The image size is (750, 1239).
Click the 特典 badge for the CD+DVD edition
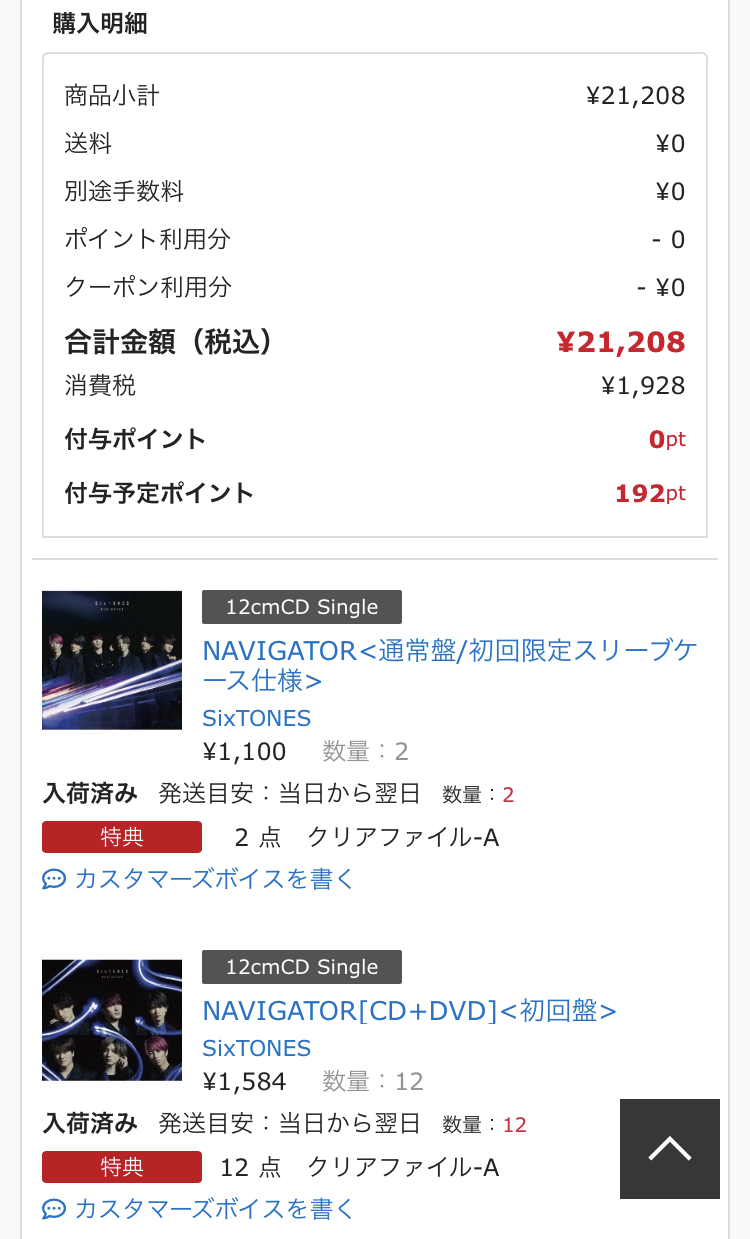(122, 1167)
